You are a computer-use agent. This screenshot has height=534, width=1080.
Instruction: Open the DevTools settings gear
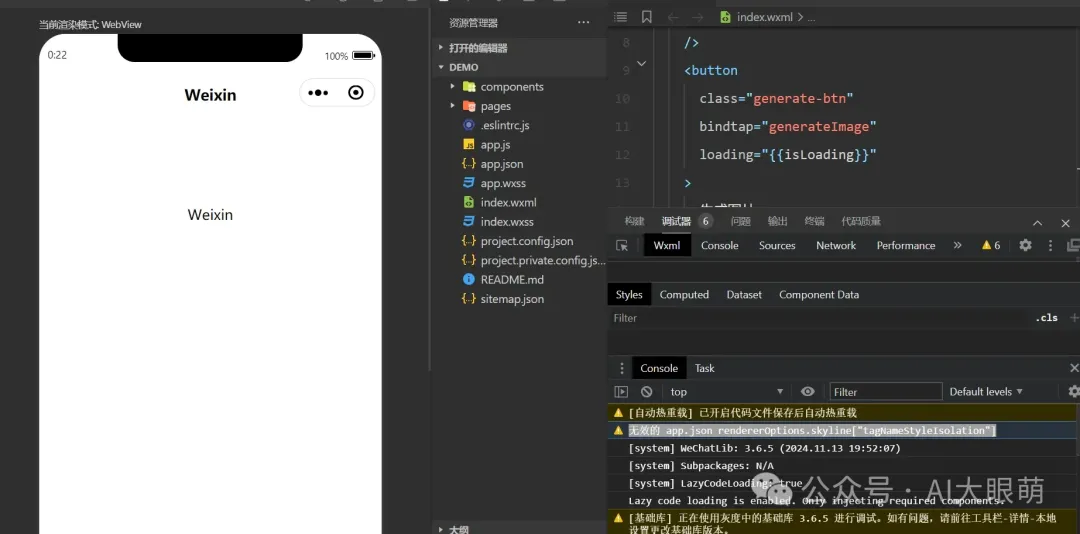click(x=1025, y=245)
